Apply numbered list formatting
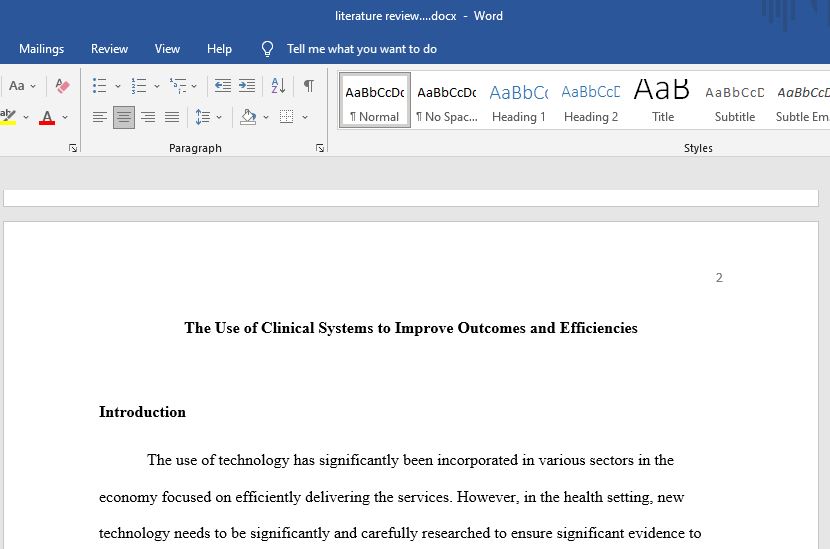This screenshot has height=549, width=830. point(139,86)
